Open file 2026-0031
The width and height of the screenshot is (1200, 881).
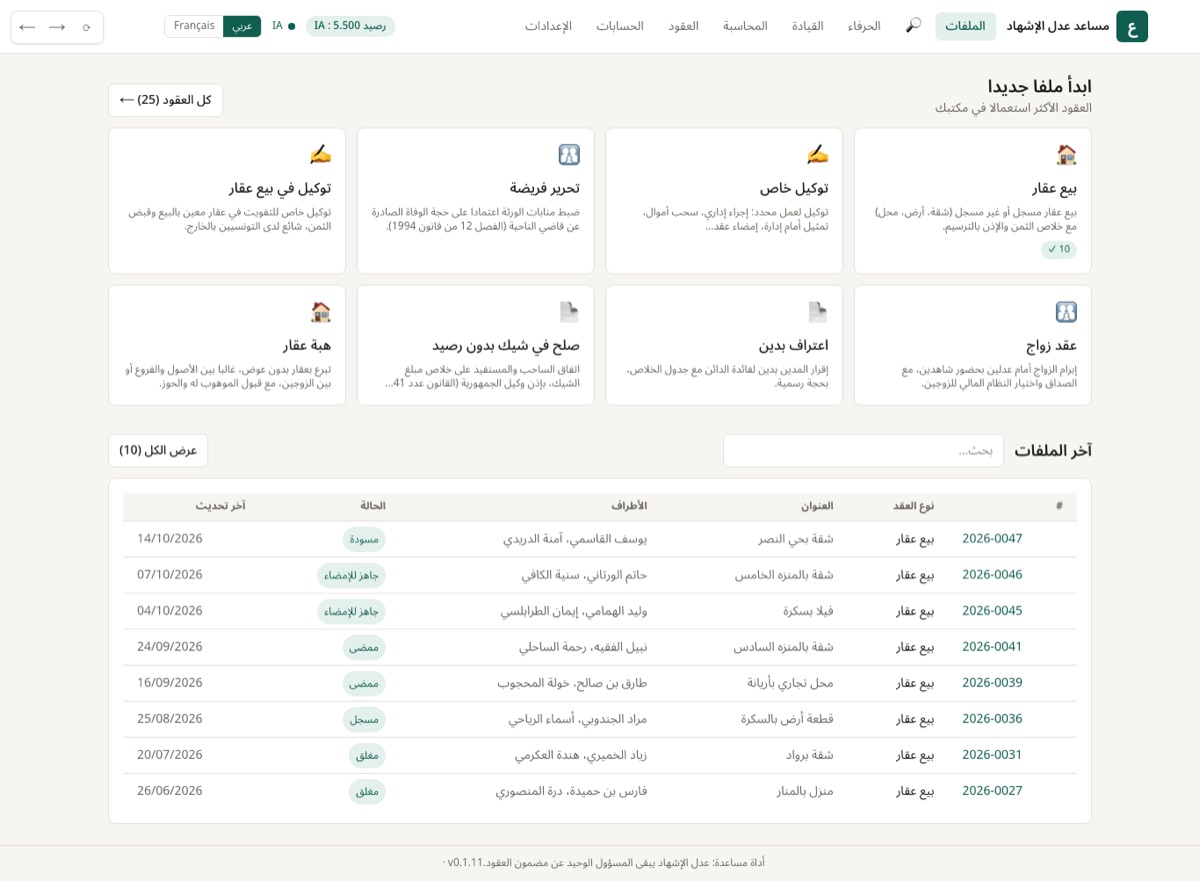992,754
